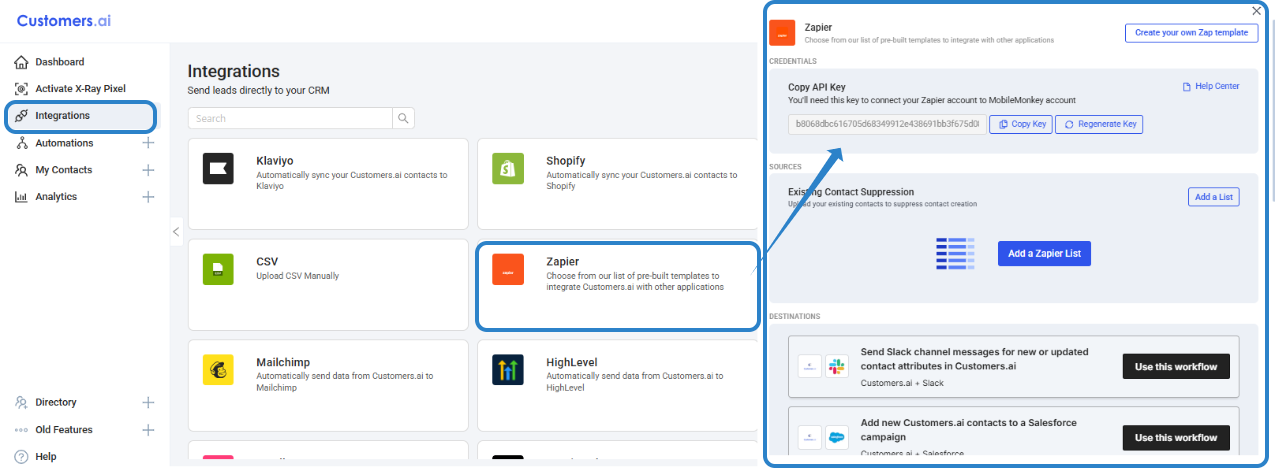The width and height of the screenshot is (1275, 471).
Task: Expand Old Features with its plus icon
Action: click(x=148, y=430)
